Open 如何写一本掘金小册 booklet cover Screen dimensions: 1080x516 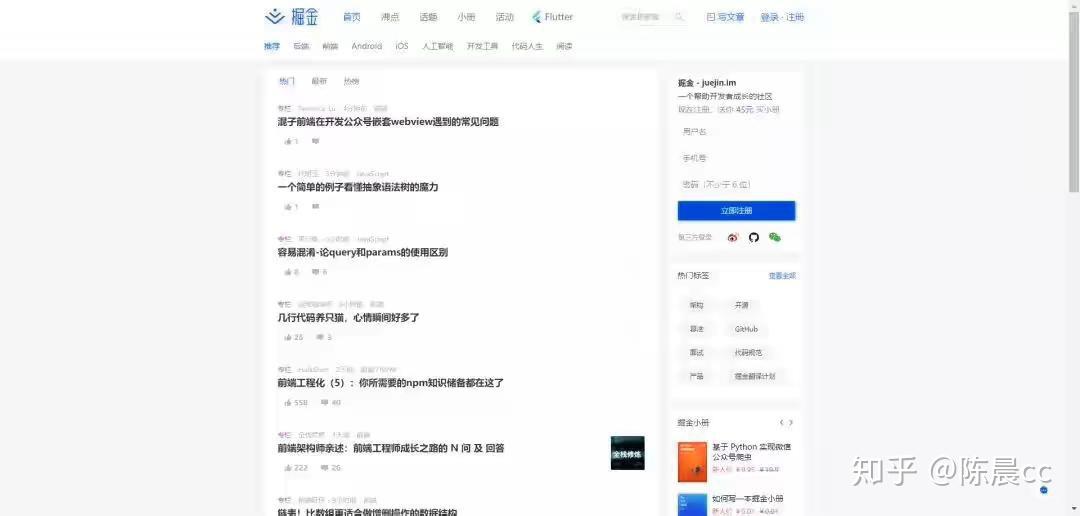point(692,504)
